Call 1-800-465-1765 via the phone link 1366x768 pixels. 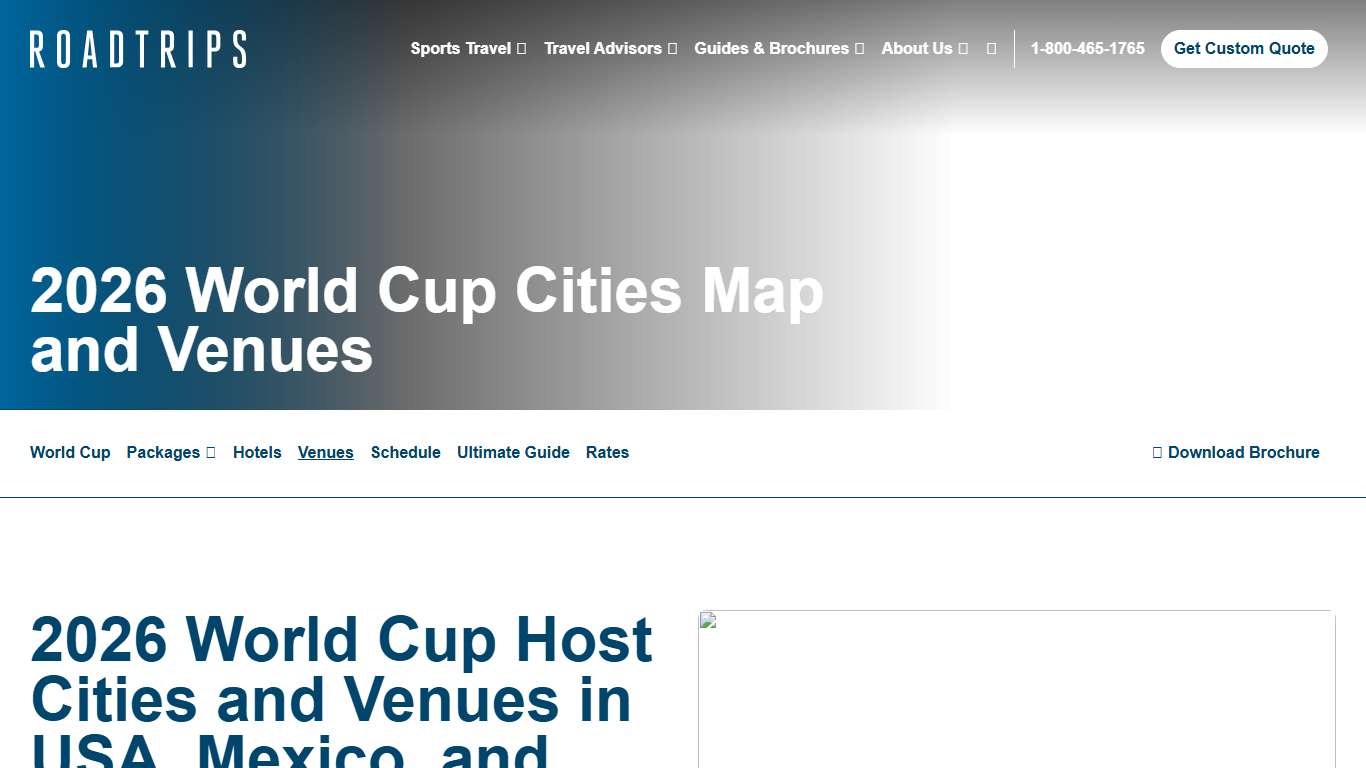(x=1087, y=48)
